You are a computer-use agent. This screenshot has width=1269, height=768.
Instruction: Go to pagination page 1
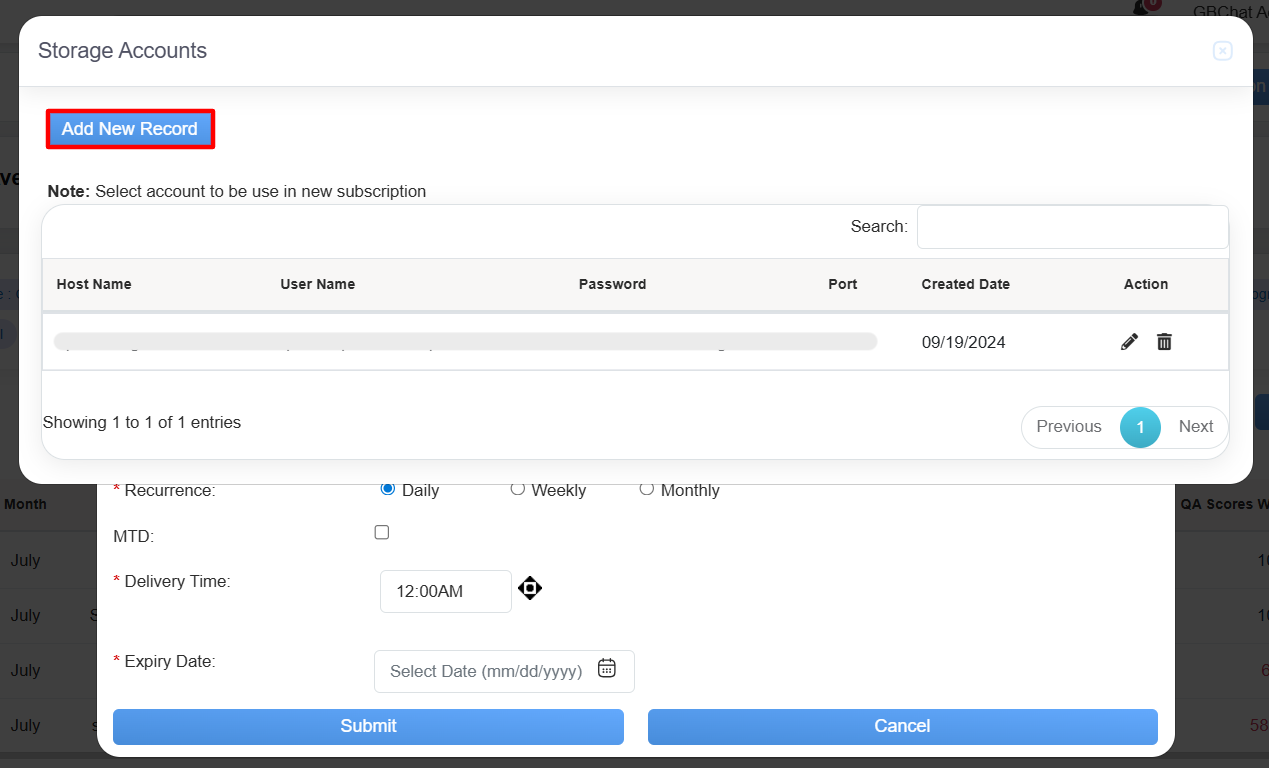[1140, 427]
